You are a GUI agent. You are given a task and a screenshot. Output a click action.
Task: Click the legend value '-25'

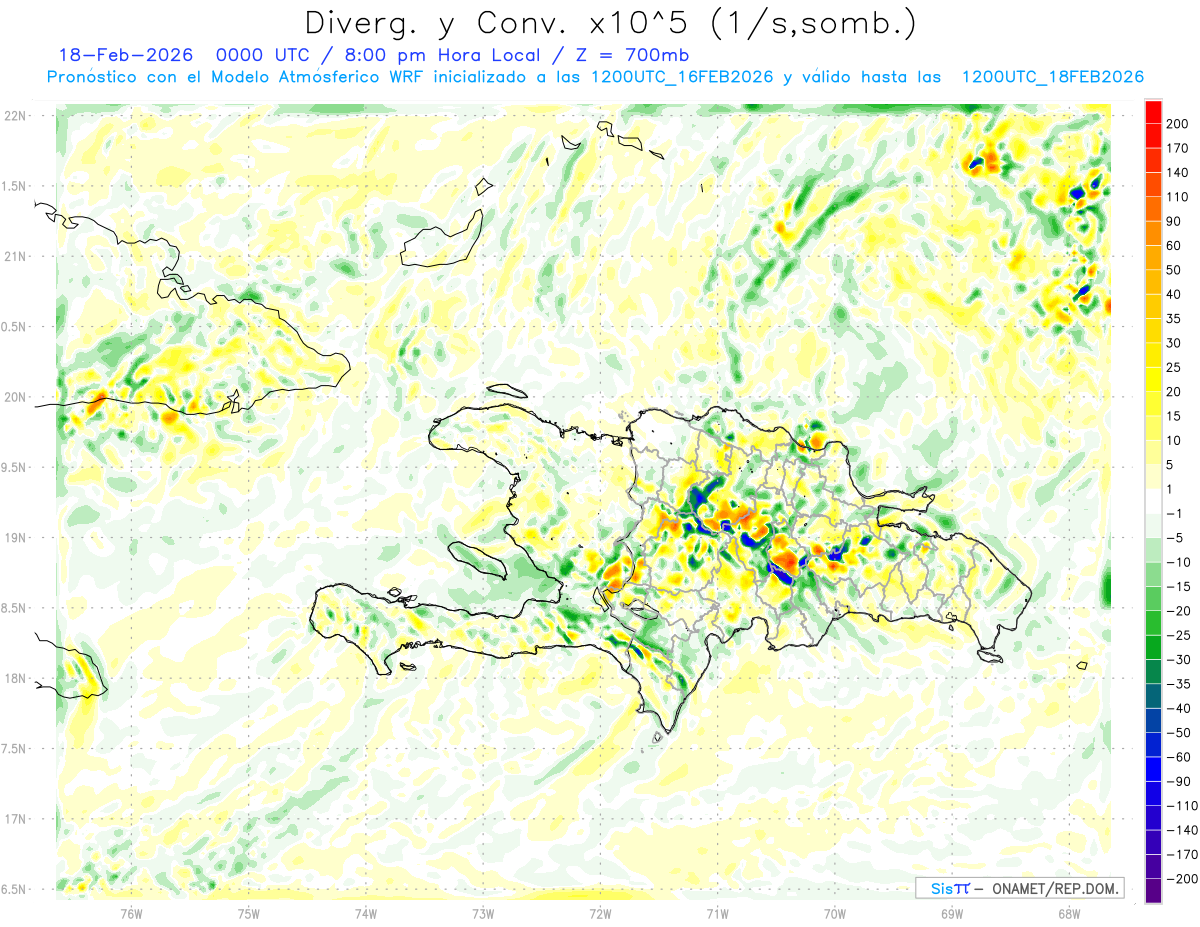(x=1180, y=635)
